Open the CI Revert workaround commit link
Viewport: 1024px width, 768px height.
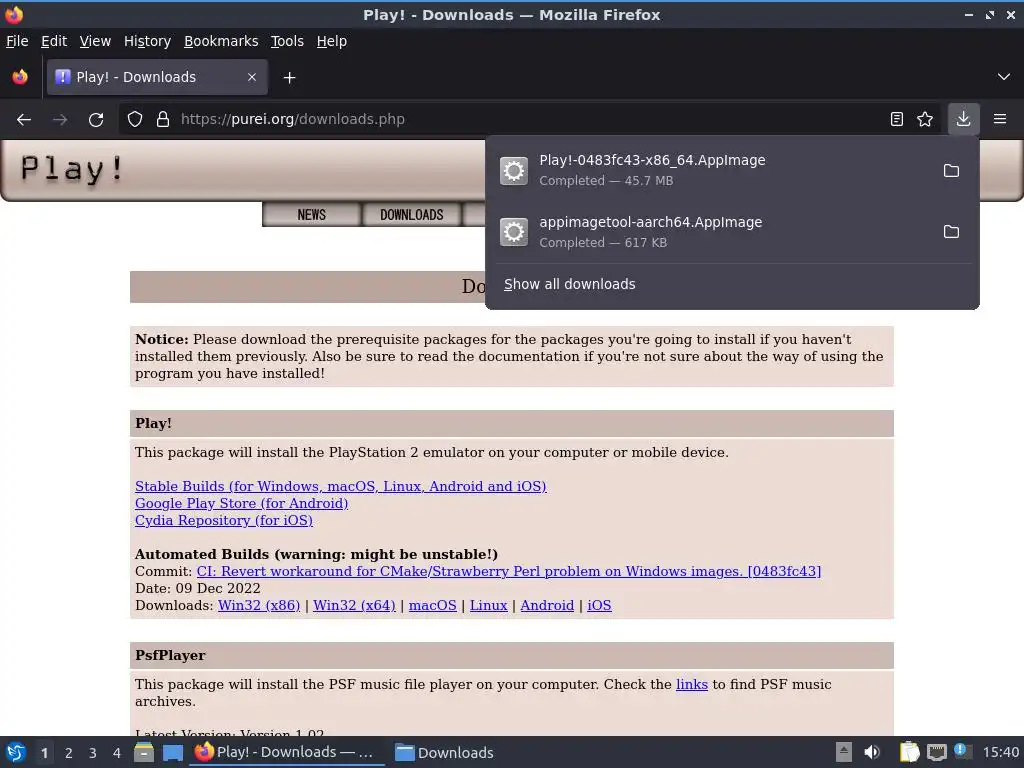point(509,571)
